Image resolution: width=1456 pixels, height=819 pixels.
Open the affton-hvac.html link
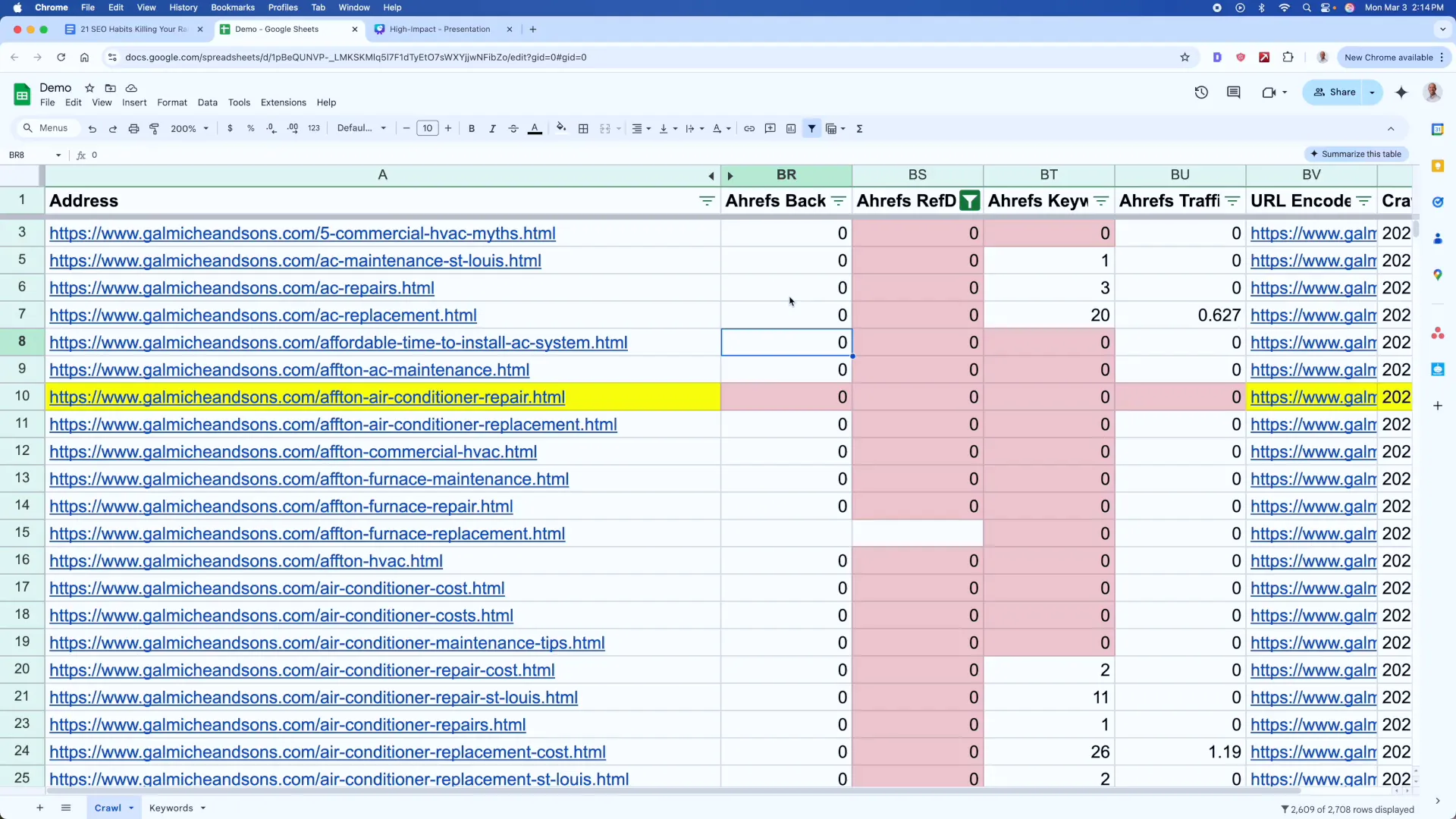tap(246, 560)
